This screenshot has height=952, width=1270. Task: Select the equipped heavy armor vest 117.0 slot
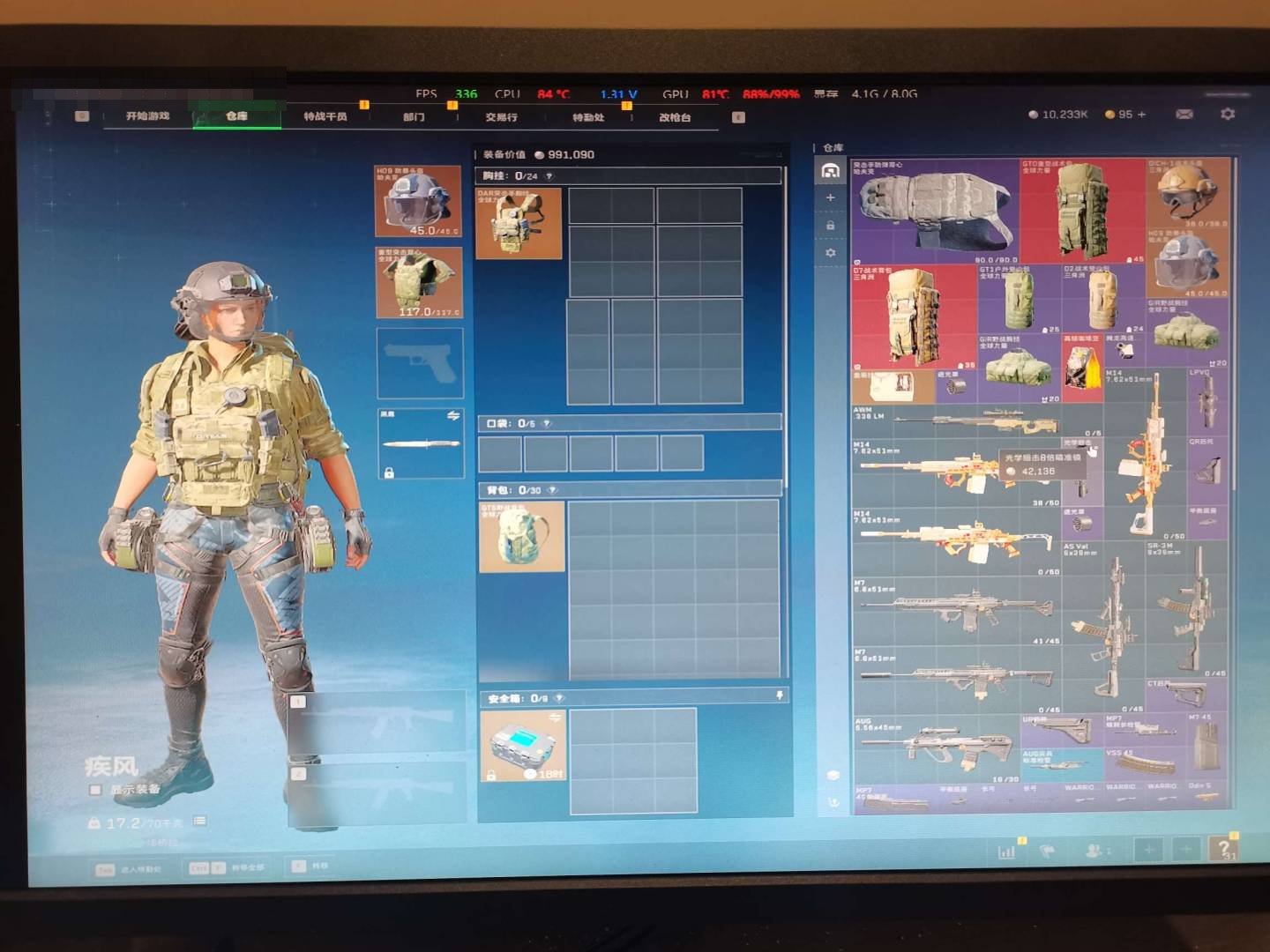click(x=419, y=282)
